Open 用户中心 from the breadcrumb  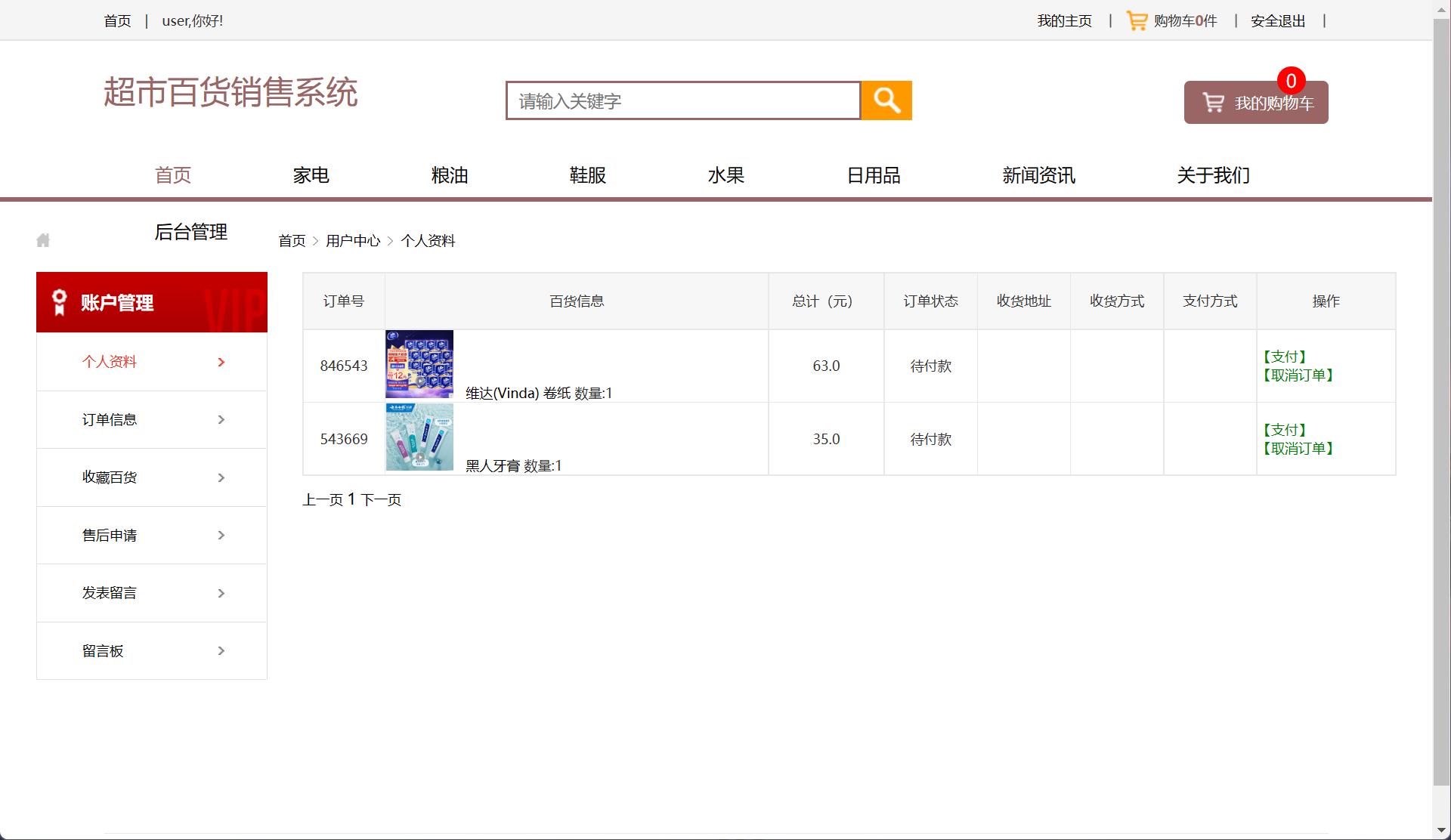[353, 240]
